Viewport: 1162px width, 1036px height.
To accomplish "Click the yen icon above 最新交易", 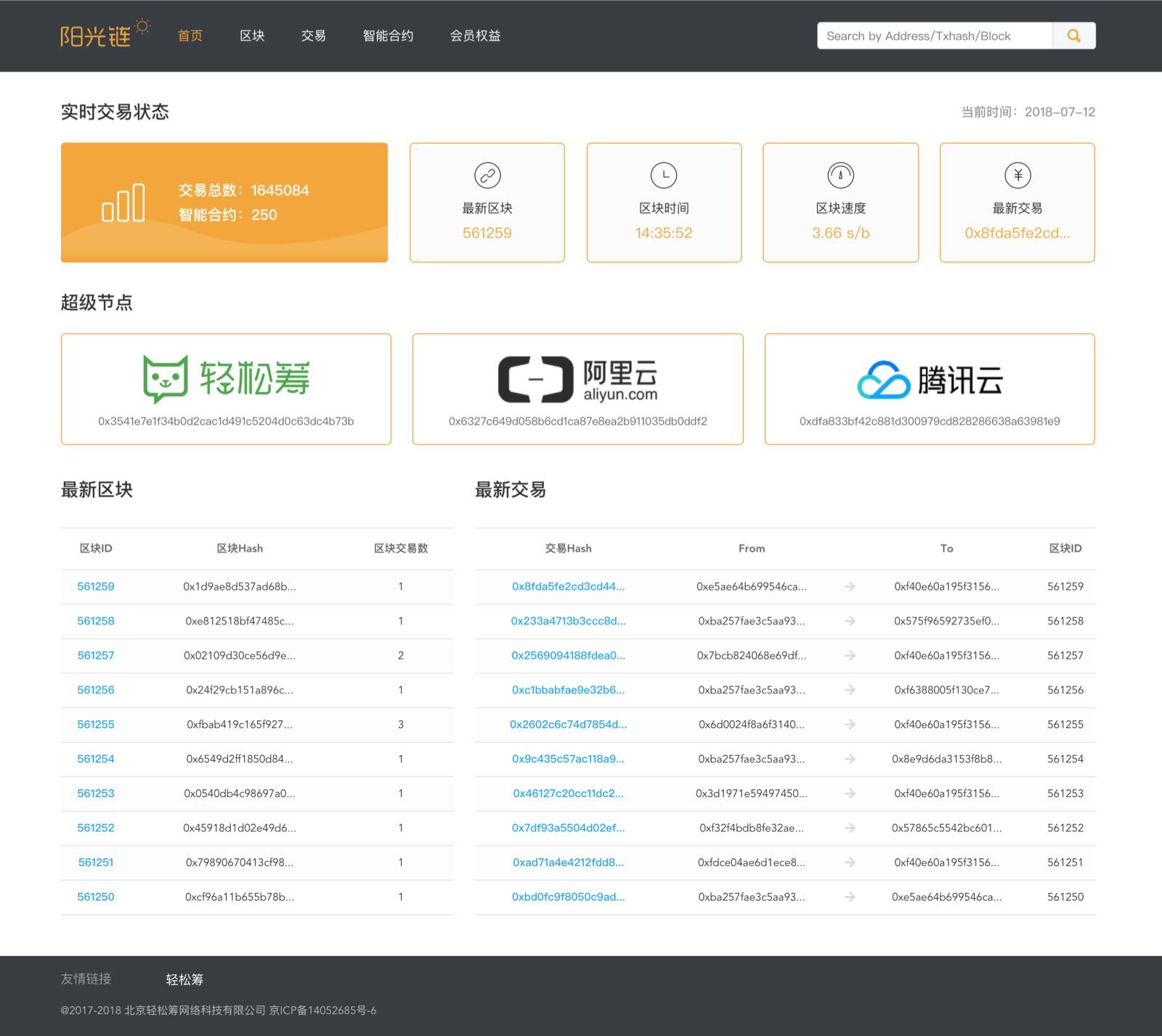I will (x=1017, y=175).
